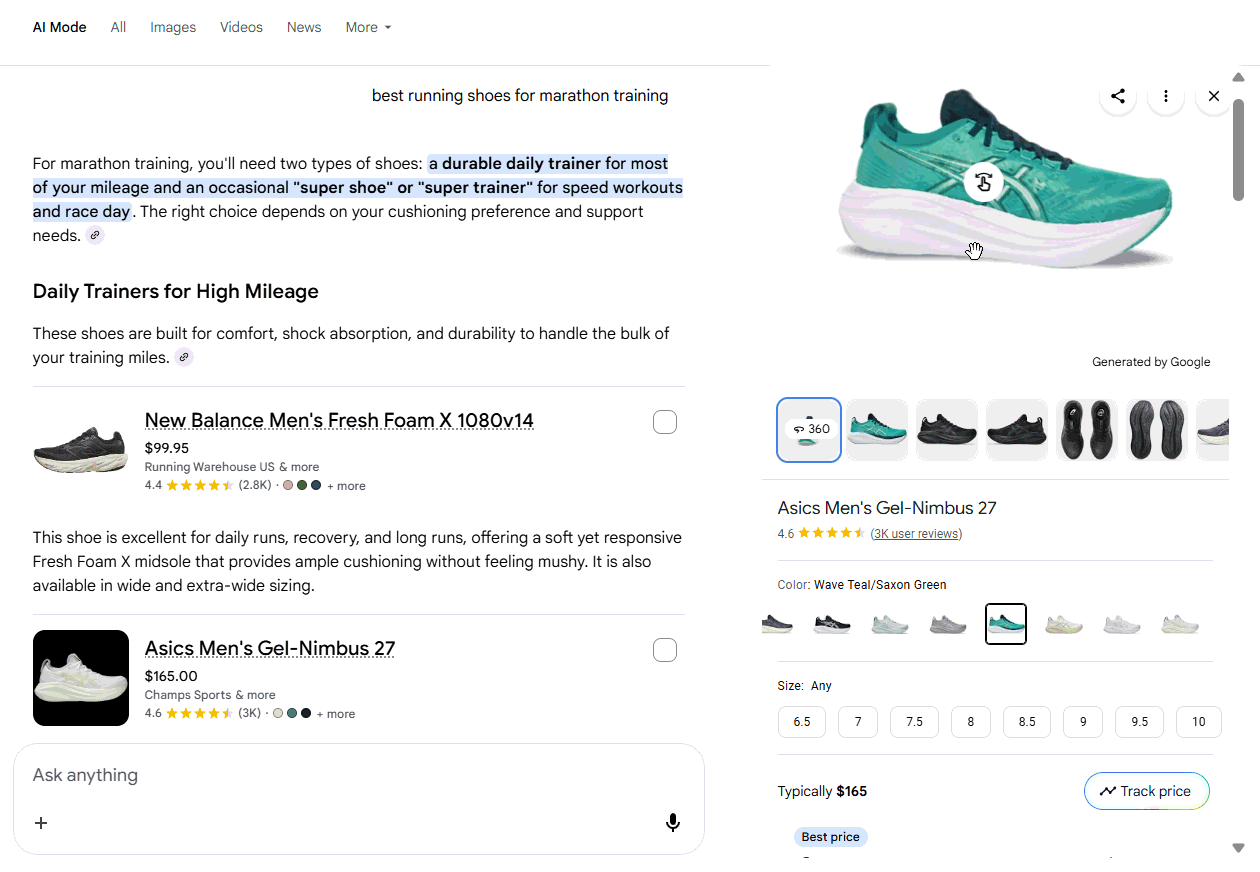The image size is (1260, 872).
Task: Select the black shoes top-view thumbnail
Action: coord(1087,430)
